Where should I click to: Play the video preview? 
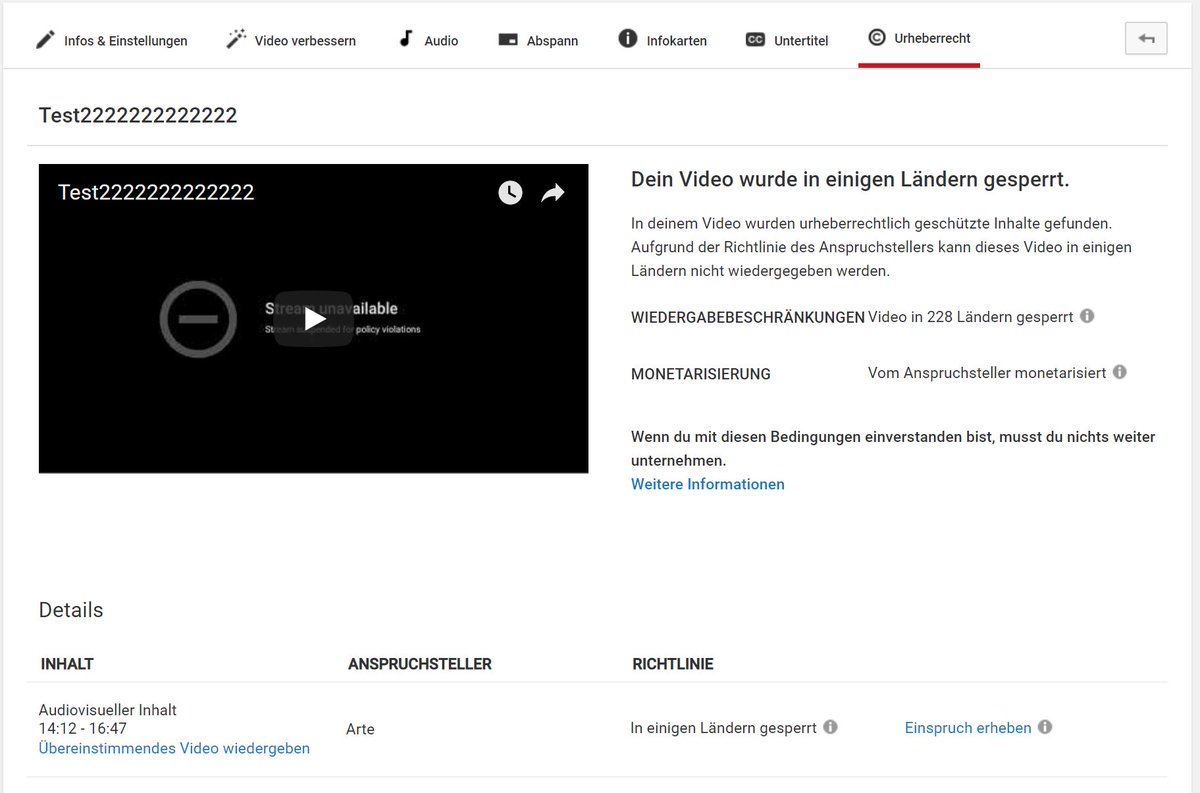[x=314, y=319]
